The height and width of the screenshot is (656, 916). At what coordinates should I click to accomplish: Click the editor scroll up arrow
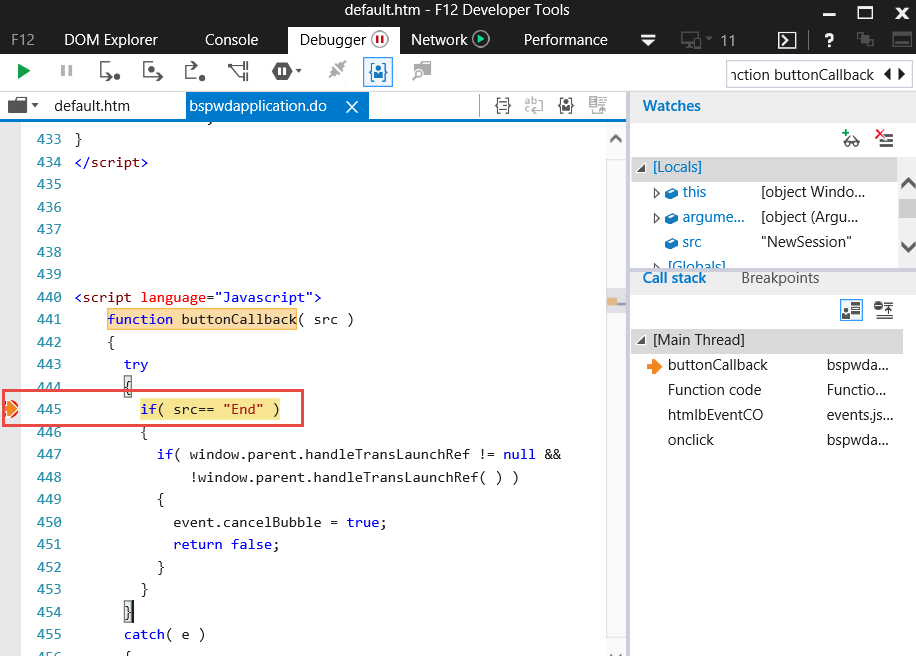click(x=615, y=139)
